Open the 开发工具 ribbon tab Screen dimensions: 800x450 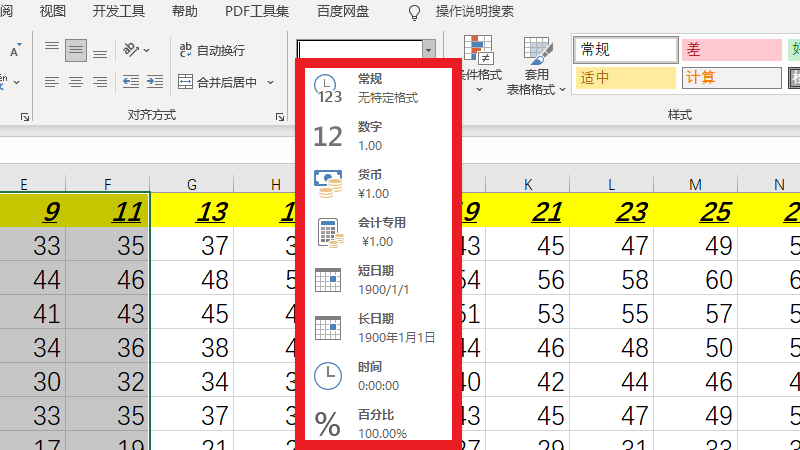tap(118, 12)
